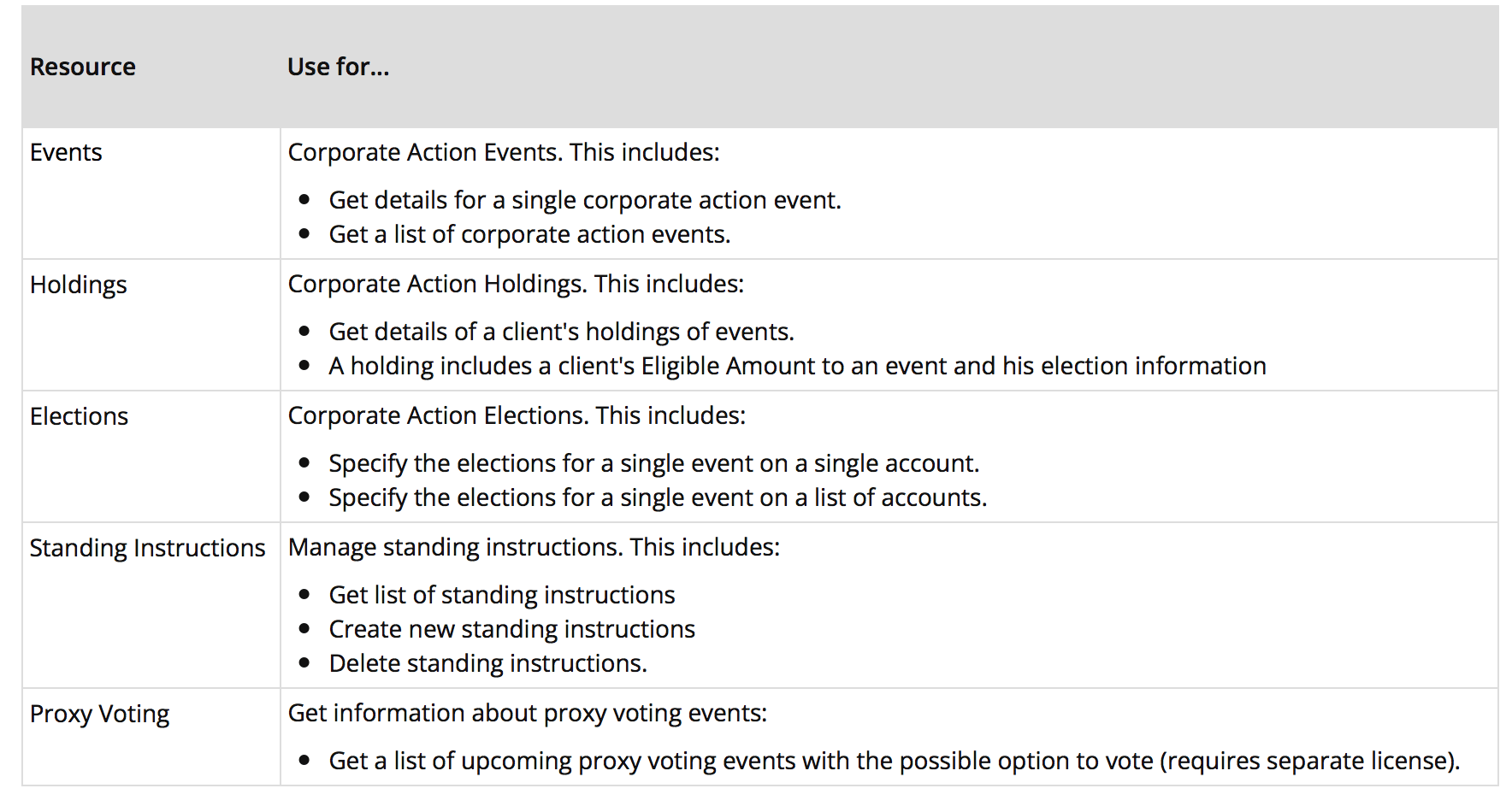The width and height of the screenshot is (1512, 806).
Task: Click the Resource column header
Action: pos(82,67)
